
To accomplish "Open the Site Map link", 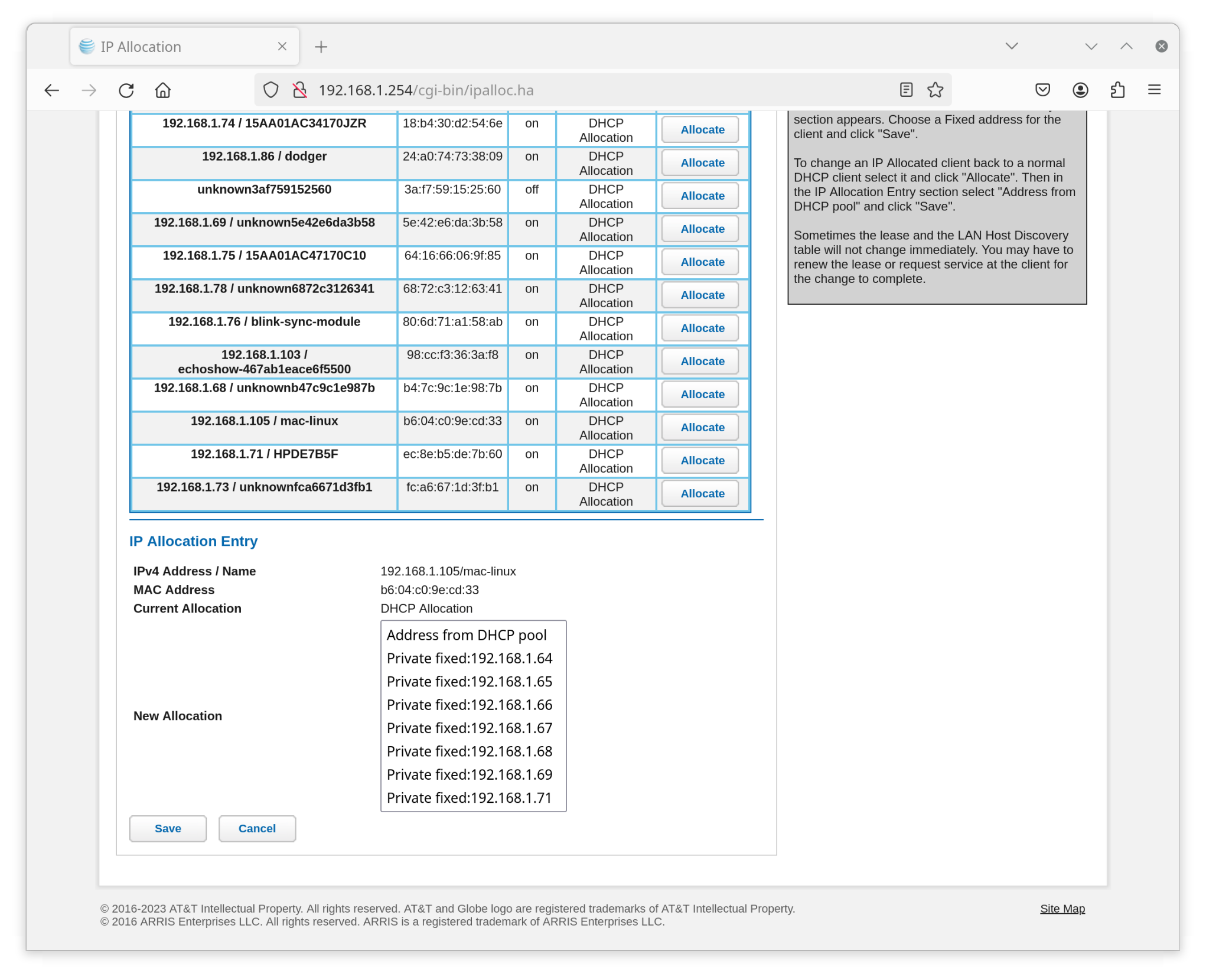I will pyautogui.click(x=1062, y=909).
